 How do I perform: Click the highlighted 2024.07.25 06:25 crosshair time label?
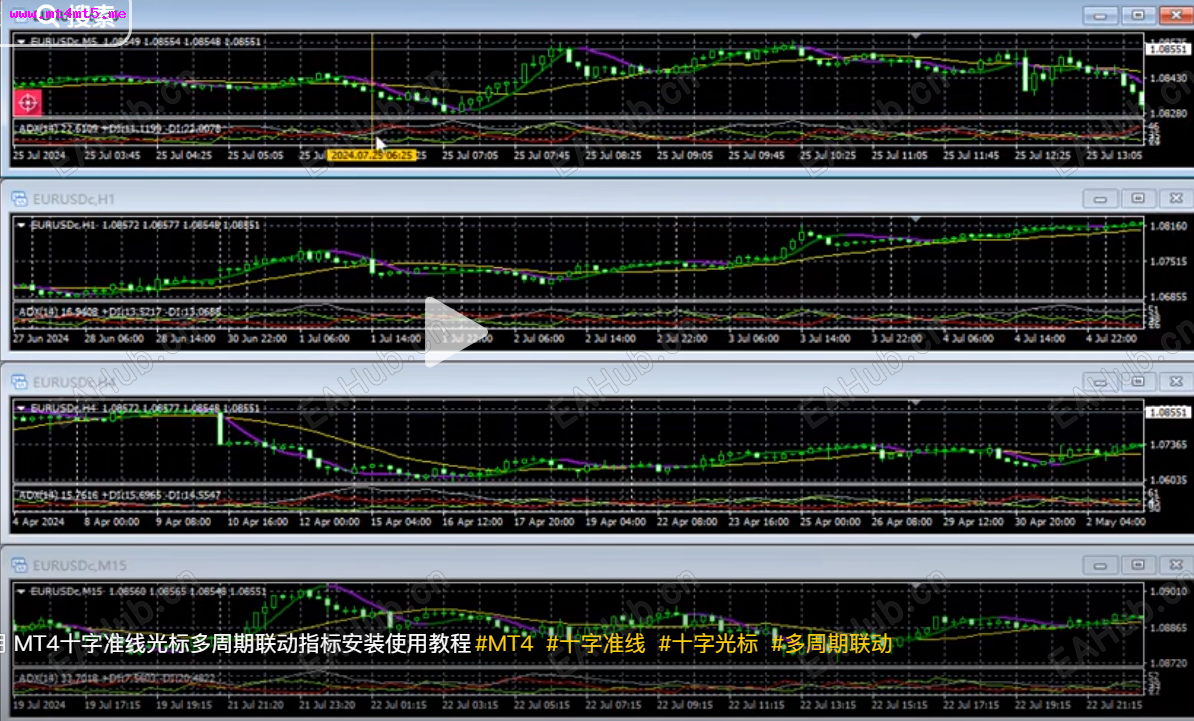[372, 155]
